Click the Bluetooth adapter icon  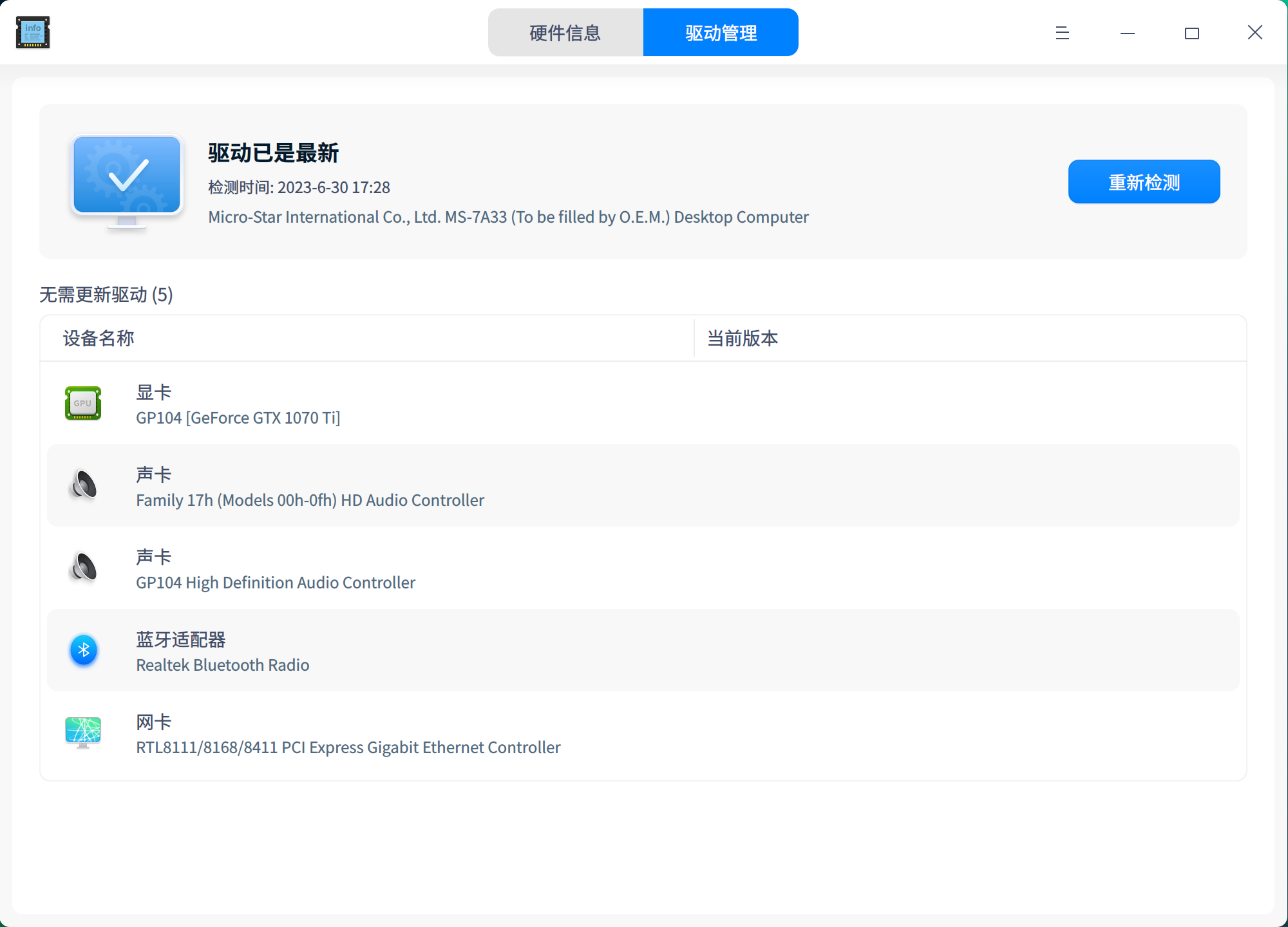pos(84,650)
